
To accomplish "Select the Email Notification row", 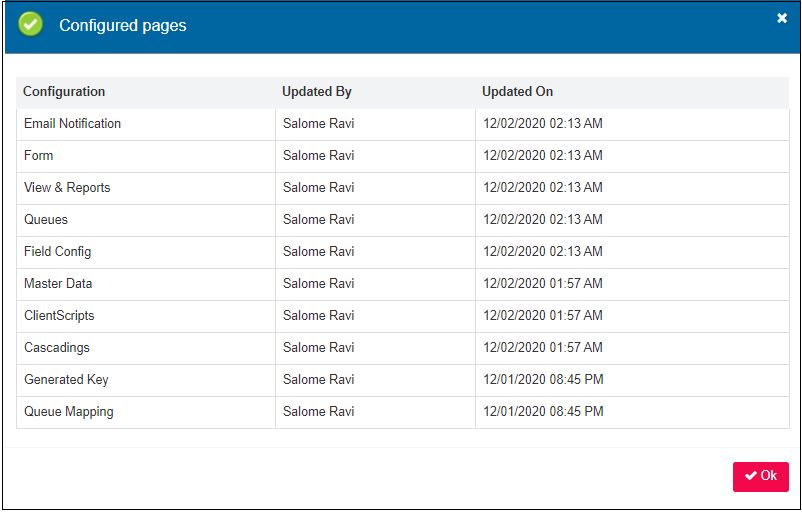I will coord(72,124).
